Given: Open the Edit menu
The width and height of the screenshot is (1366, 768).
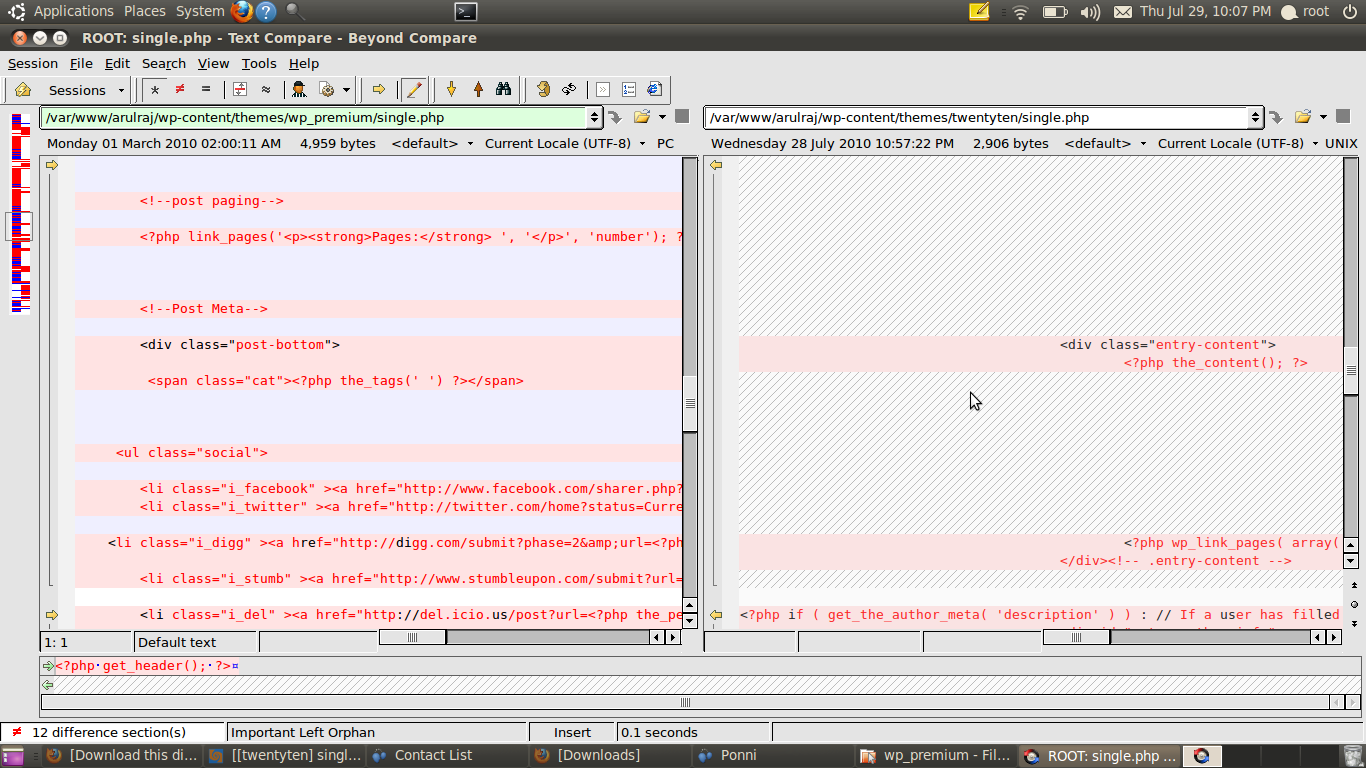Looking at the screenshot, I should tap(117, 63).
